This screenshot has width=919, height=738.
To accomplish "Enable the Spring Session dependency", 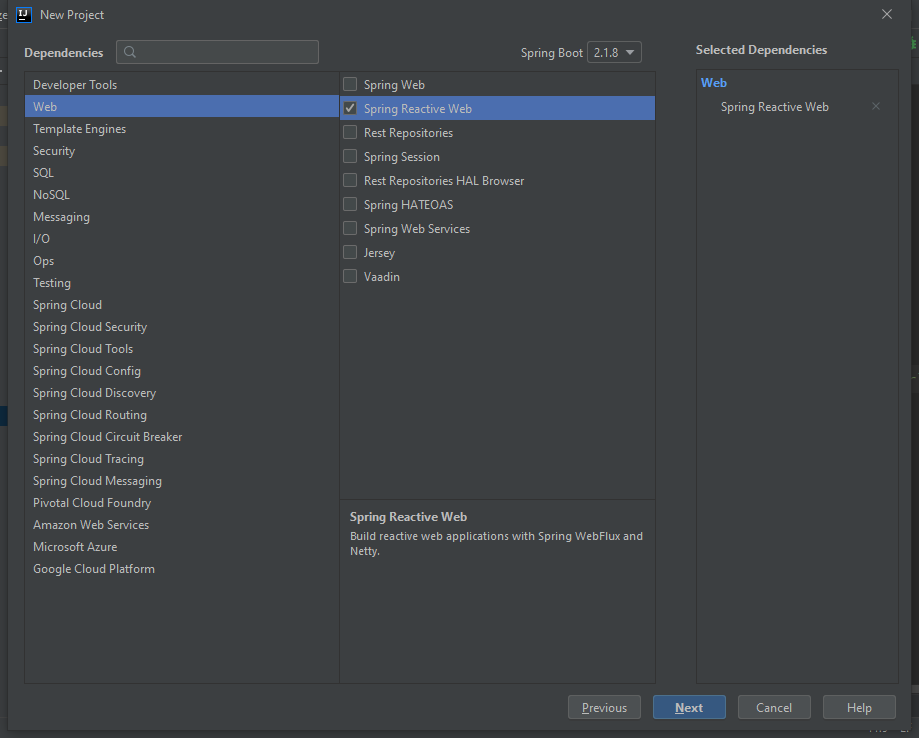I will coord(350,157).
